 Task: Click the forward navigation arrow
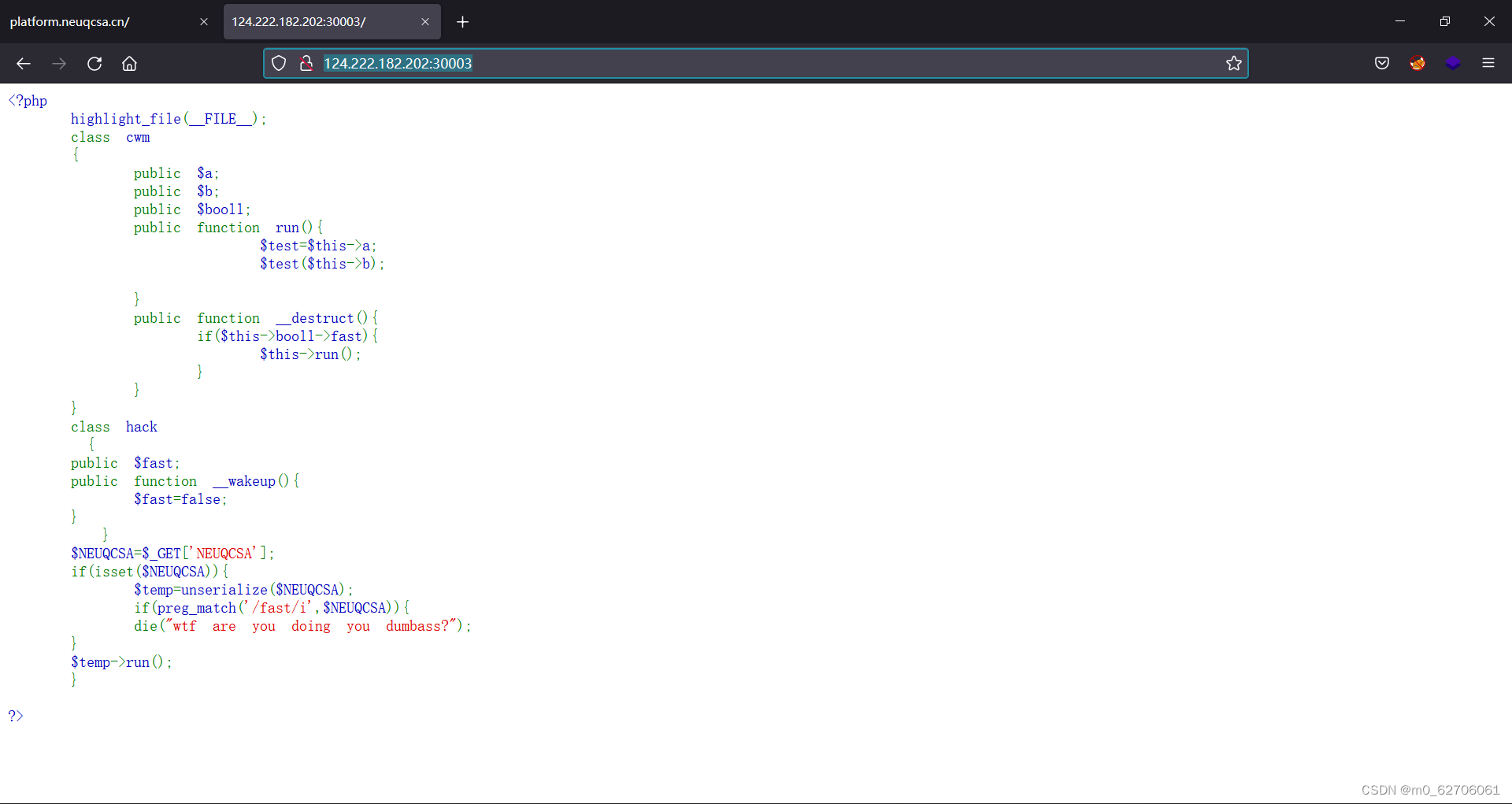(59, 64)
